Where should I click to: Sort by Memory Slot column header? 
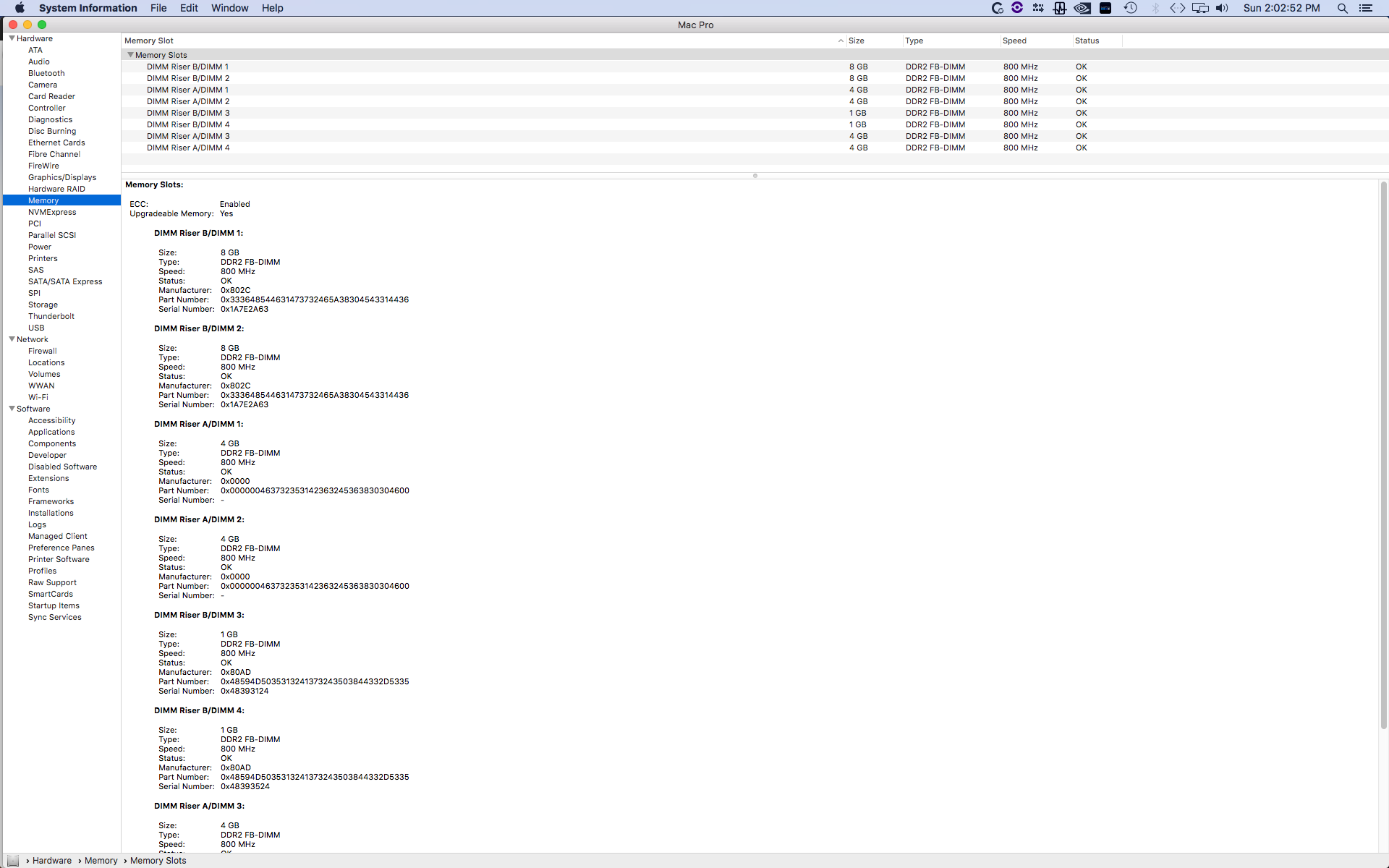[483, 41]
